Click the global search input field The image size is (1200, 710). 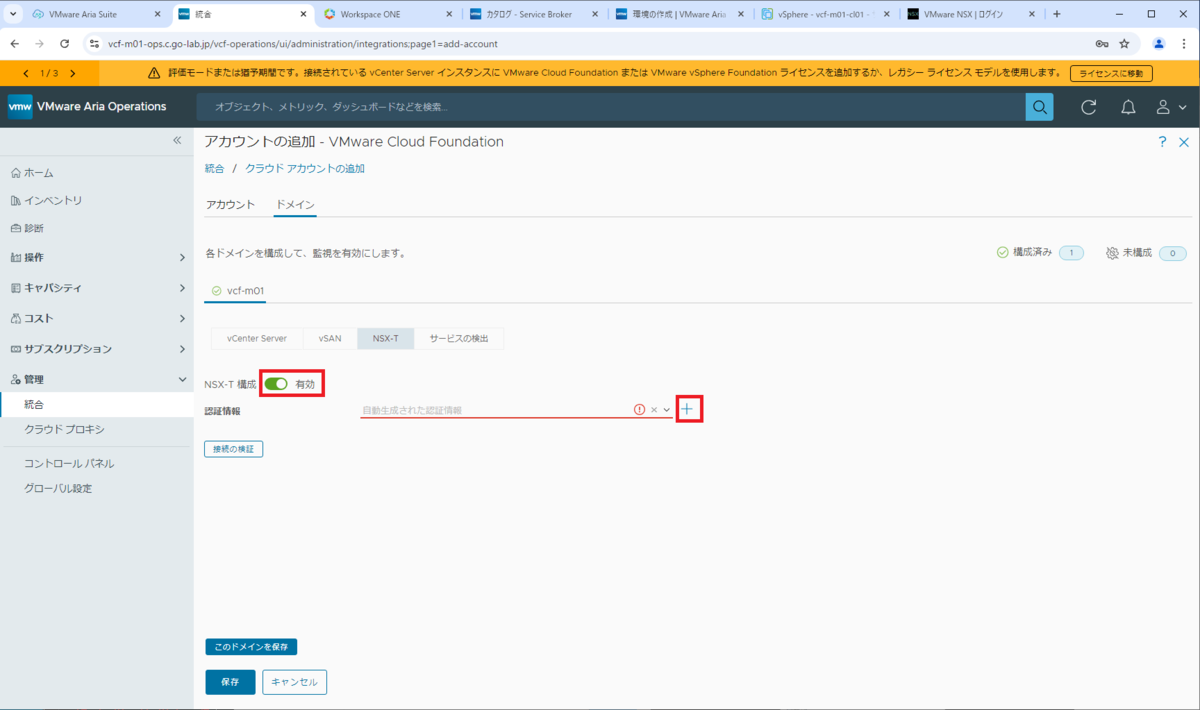pos(611,107)
